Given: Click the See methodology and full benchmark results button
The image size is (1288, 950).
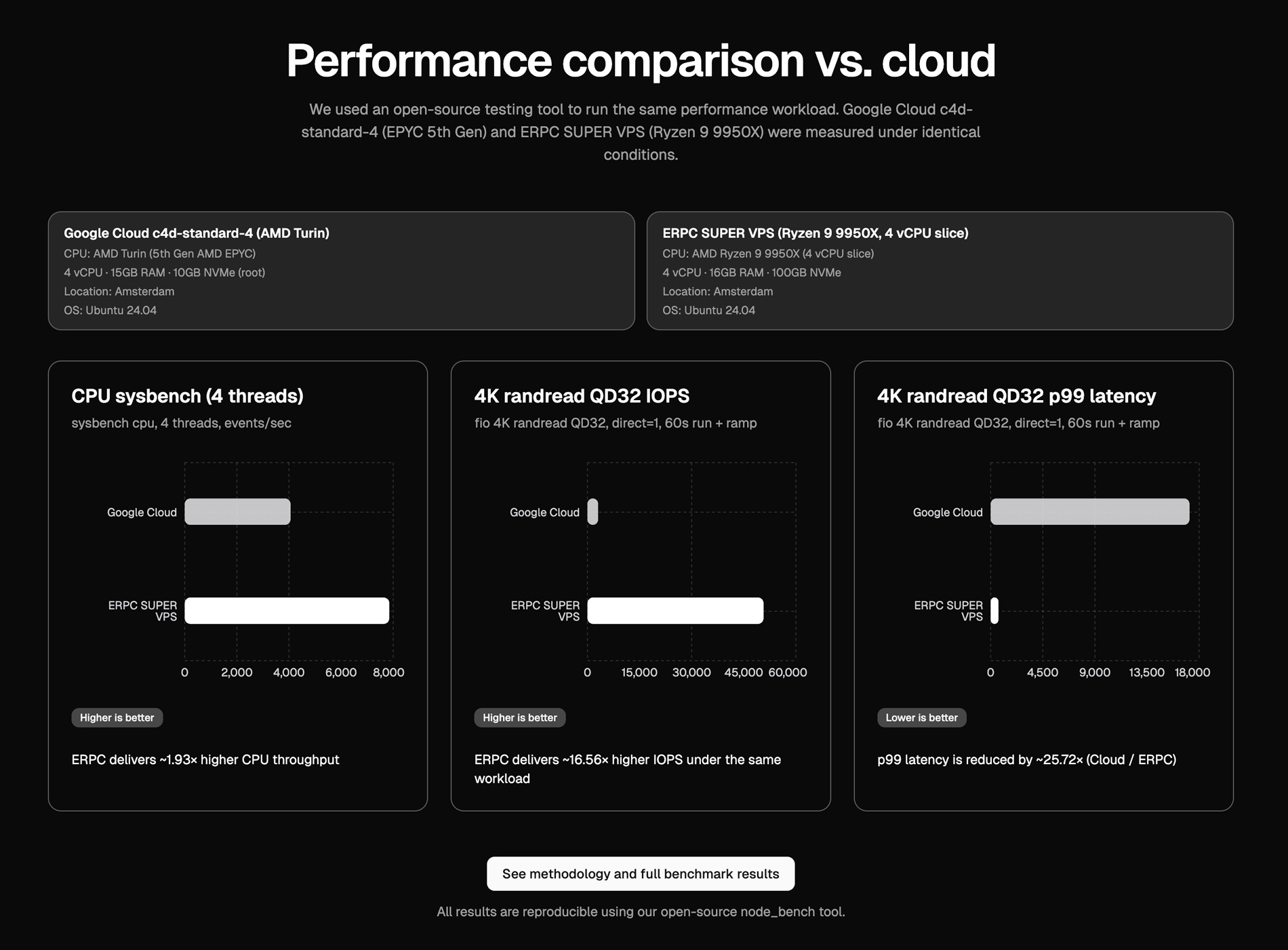Looking at the screenshot, I should click(x=641, y=874).
